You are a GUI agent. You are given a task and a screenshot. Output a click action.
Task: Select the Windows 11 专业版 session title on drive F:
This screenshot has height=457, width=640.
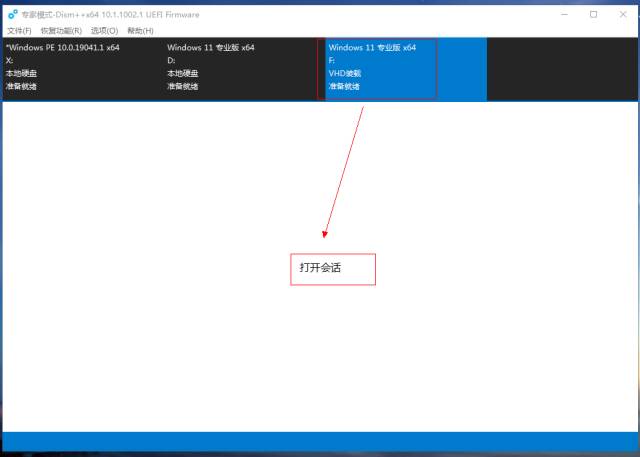tap(372, 48)
